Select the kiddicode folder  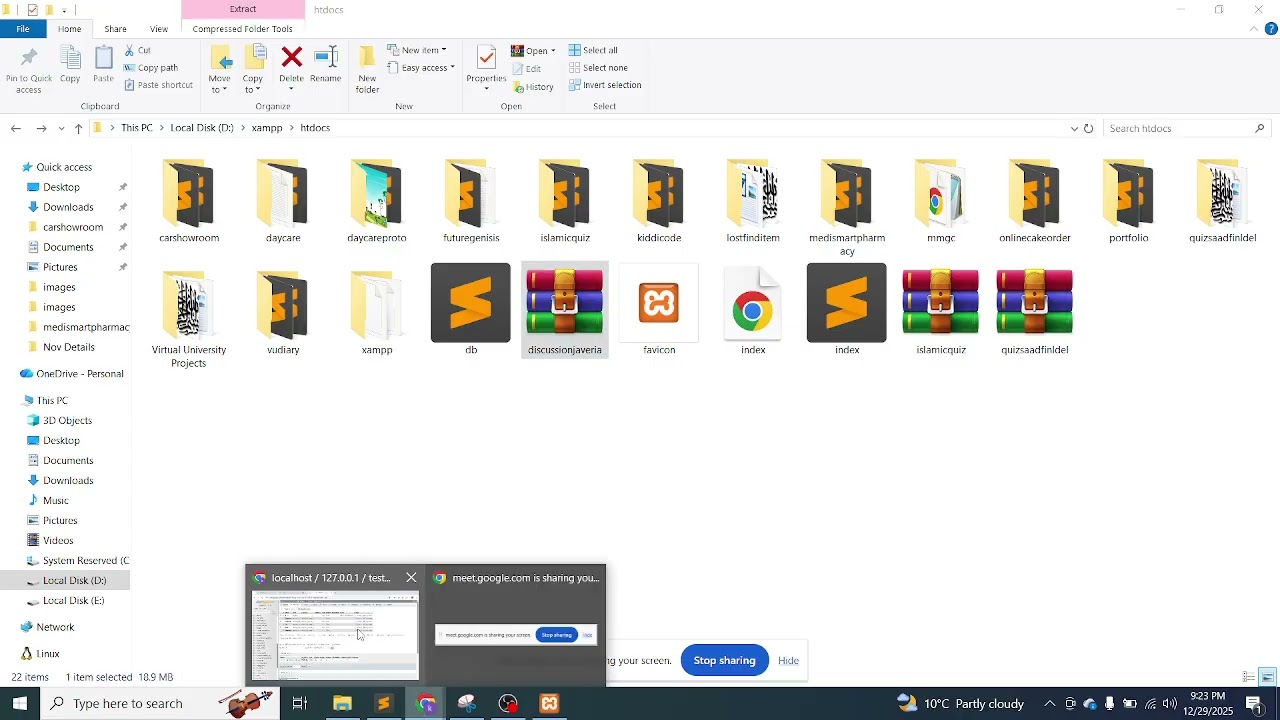(659, 201)
